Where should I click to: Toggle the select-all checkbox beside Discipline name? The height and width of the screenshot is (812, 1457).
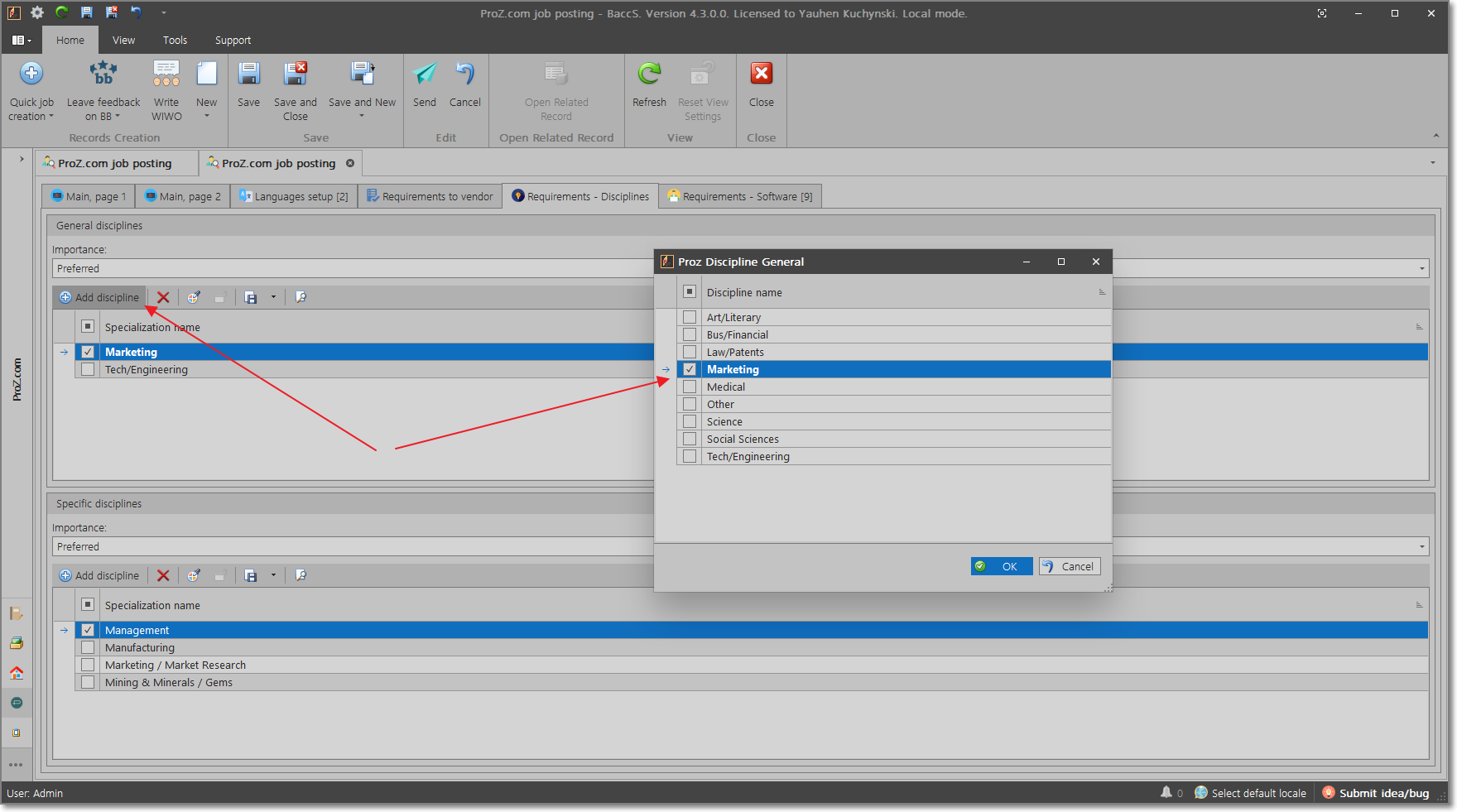pos(690,291)
